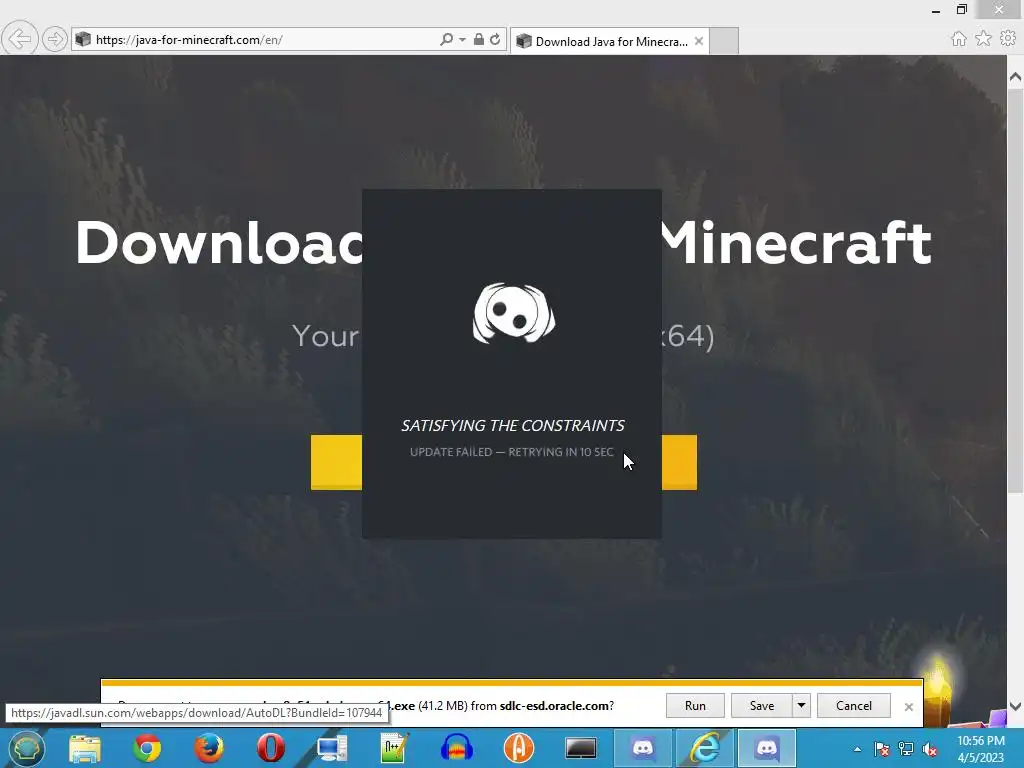The height and width of the screenshot is (768, 1024).
Task: Go back with the browser Back arrow
Action: coord(20,39)
